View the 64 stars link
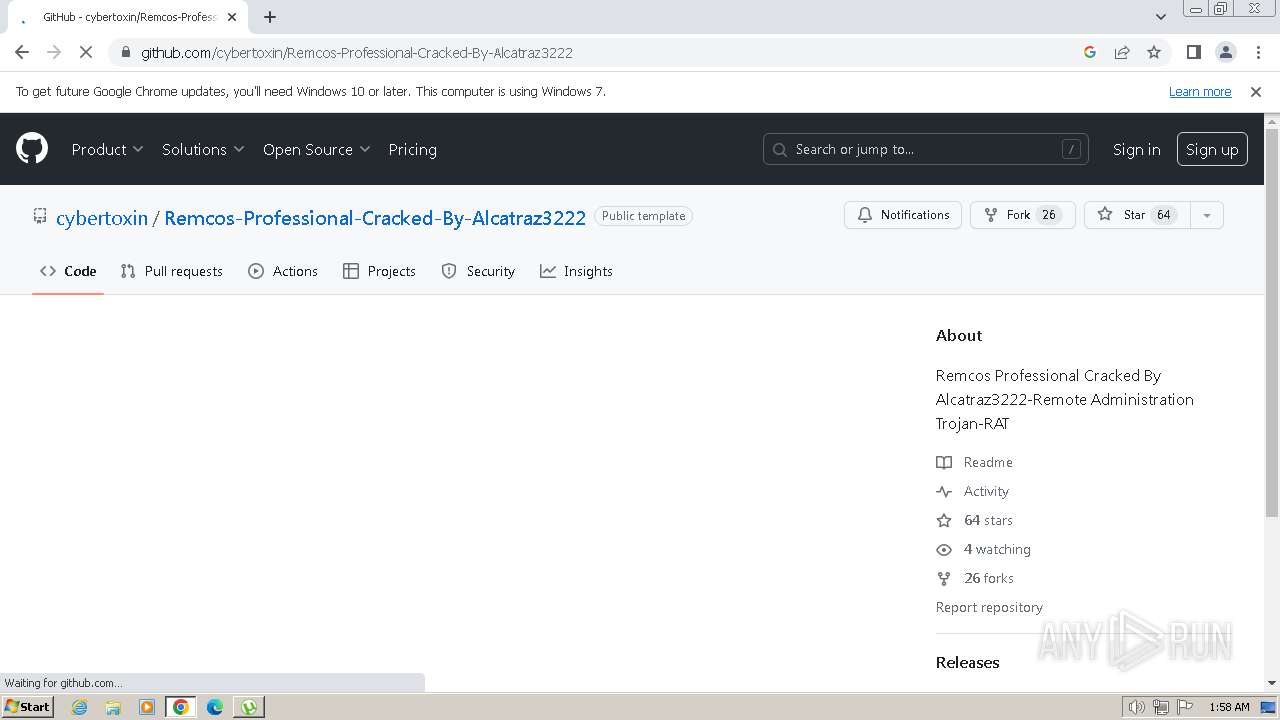The height and width of the screenshot is (720, 1280). click(x=975, y=520)
